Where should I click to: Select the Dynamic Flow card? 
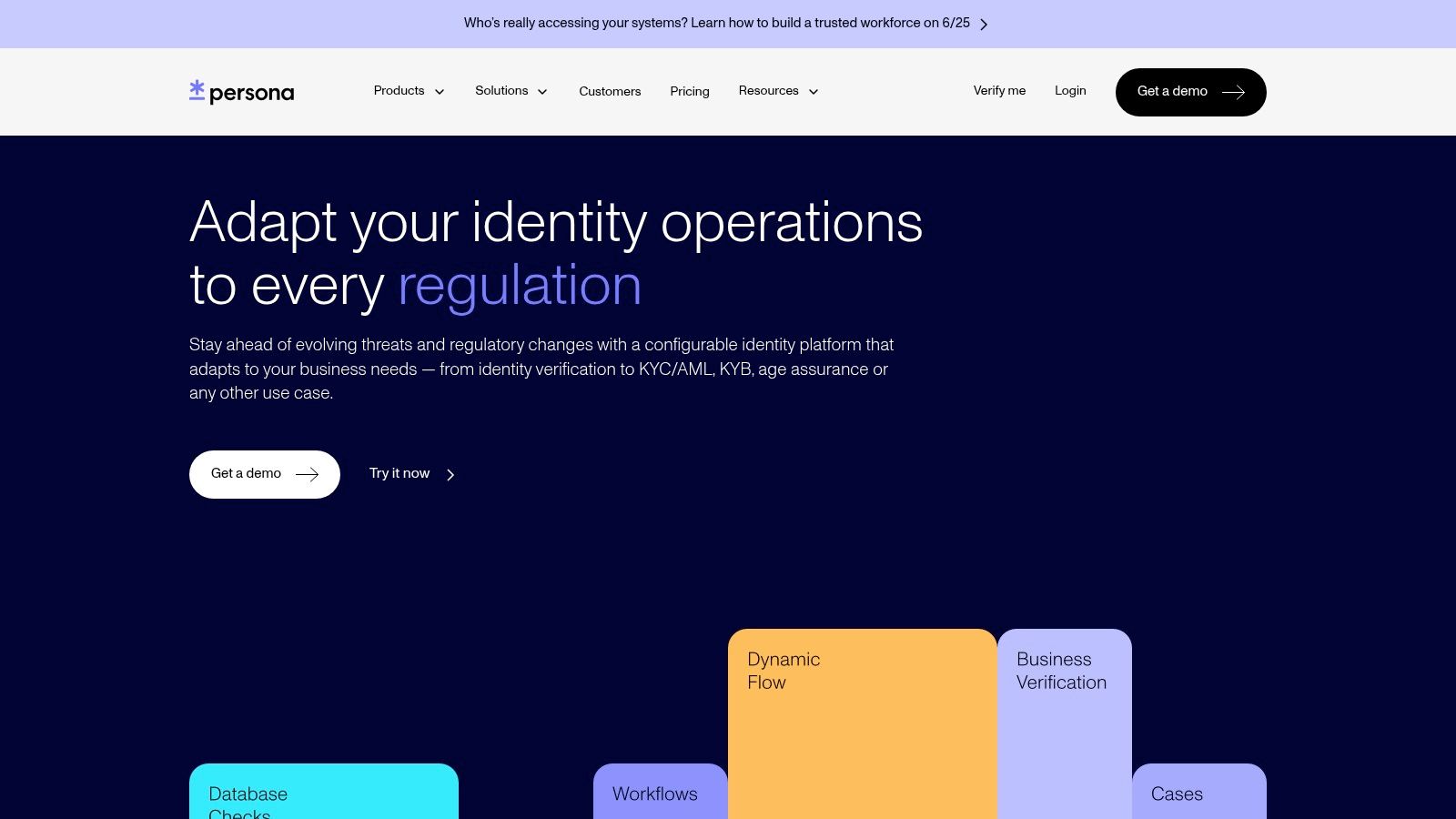(863, 723)
